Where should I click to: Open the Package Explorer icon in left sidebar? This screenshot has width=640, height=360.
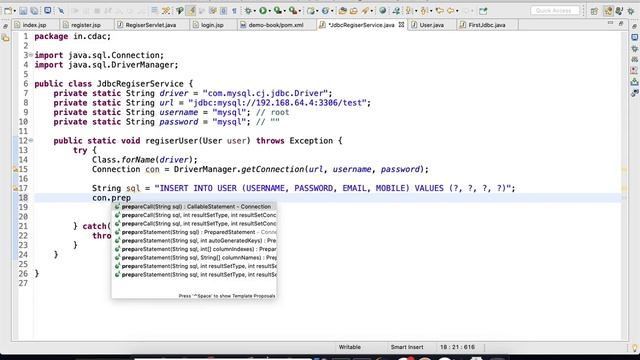(x=5, y=38)
